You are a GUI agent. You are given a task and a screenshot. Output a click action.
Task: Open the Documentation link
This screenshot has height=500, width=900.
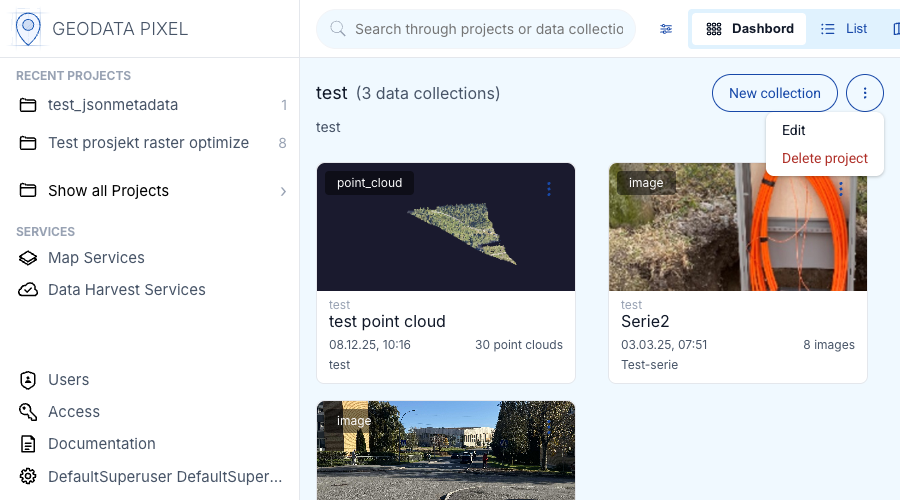(x=102, y=444)
